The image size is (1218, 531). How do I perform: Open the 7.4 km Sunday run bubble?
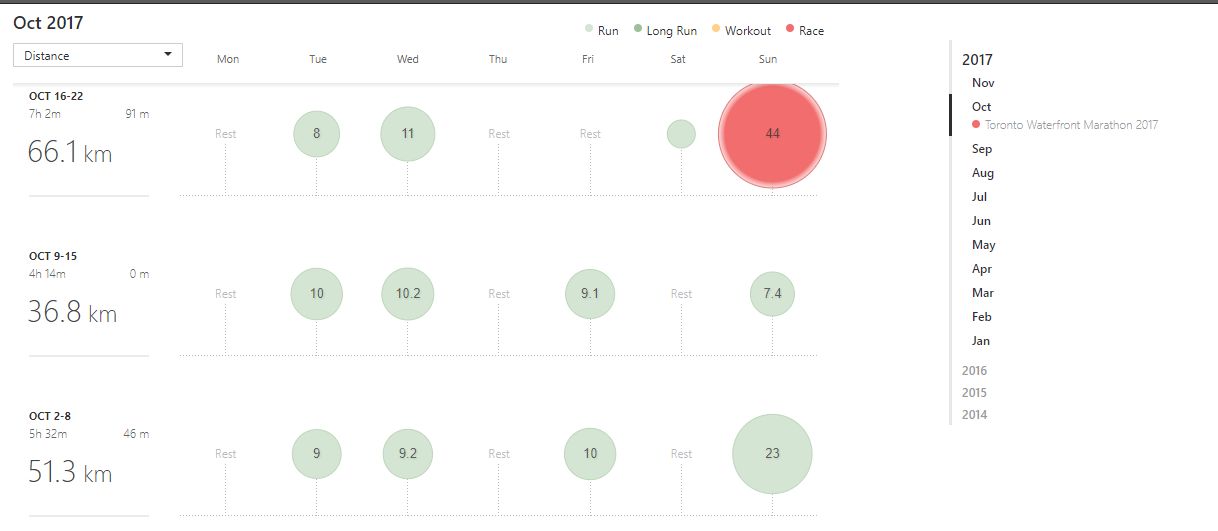click(x=772, y=294)
